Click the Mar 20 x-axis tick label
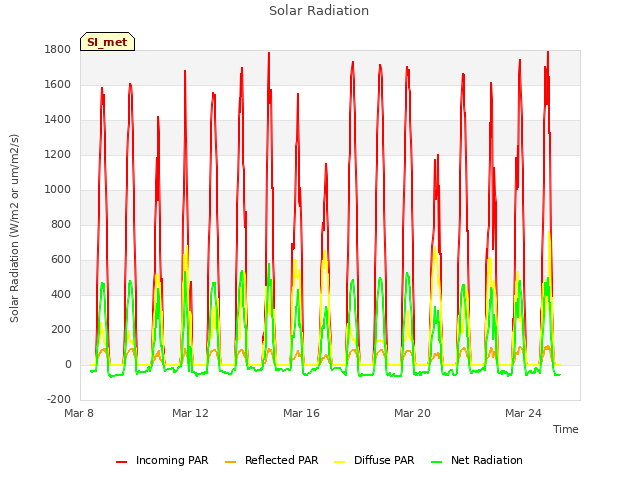Screen dimensions: 640x480 click(x=412, y=413)
